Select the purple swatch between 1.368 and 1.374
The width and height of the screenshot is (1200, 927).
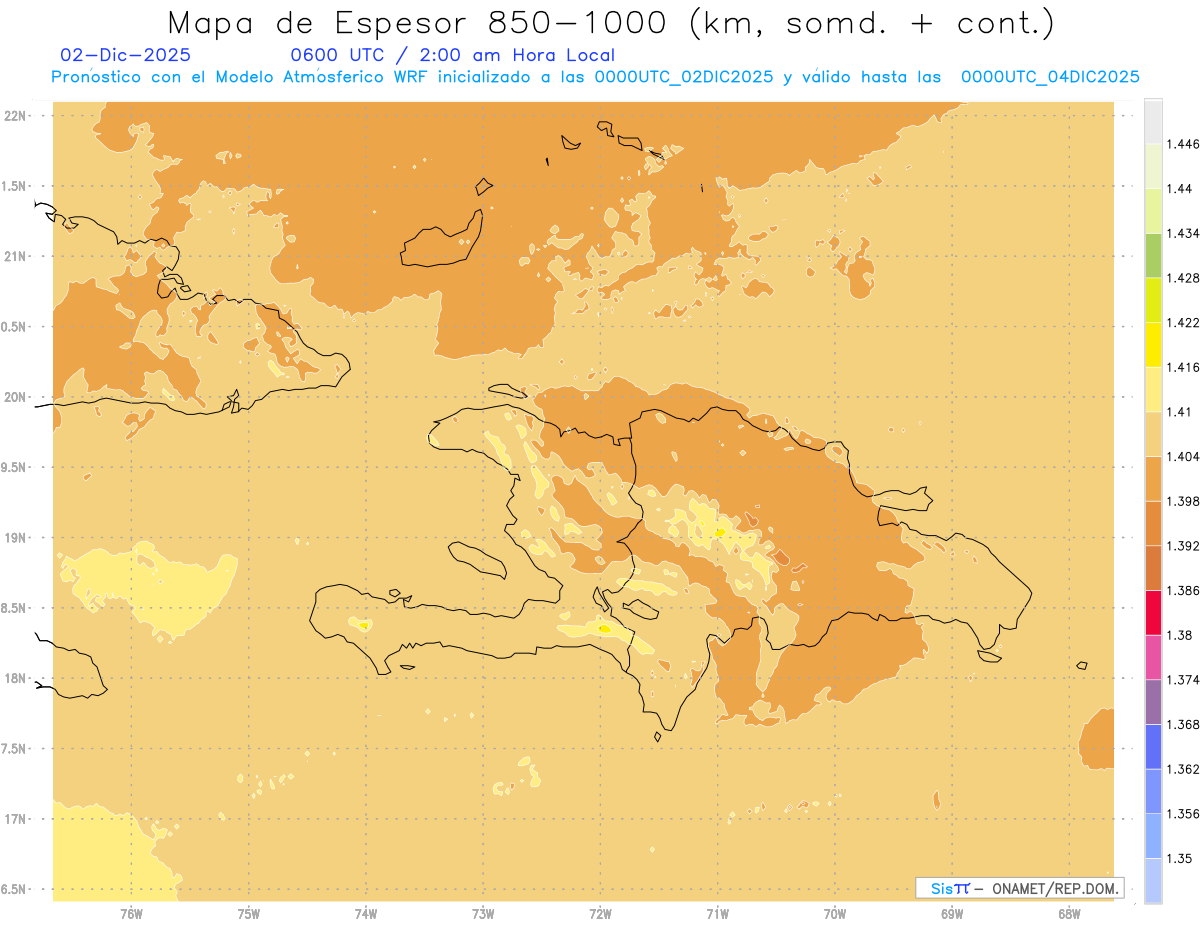pyautogui.click(x=1153, y=702)
